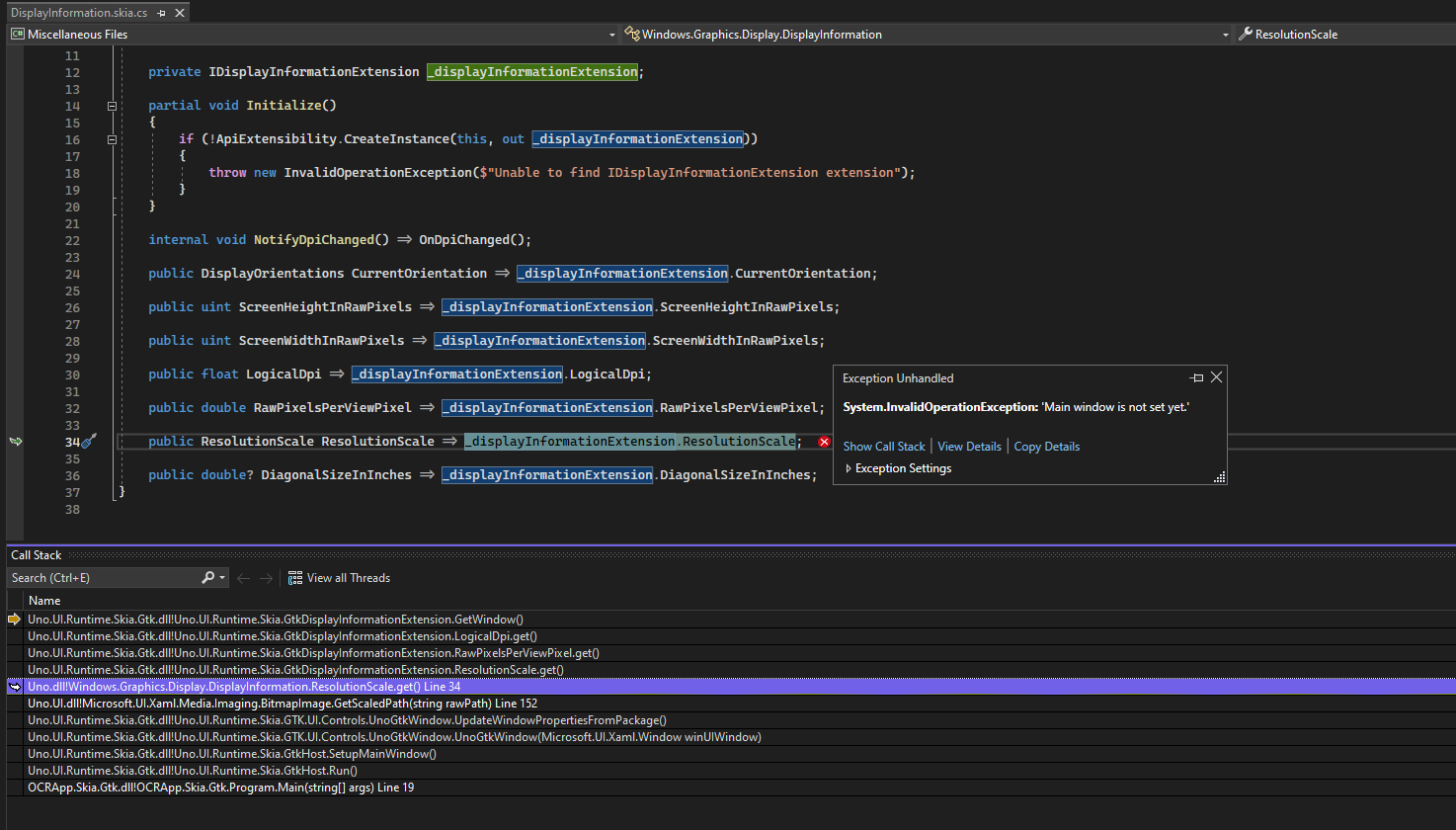The image size is (1456, 830).
Task: Click the magnifier icon in Call Stack search
Action: point(204,577)
